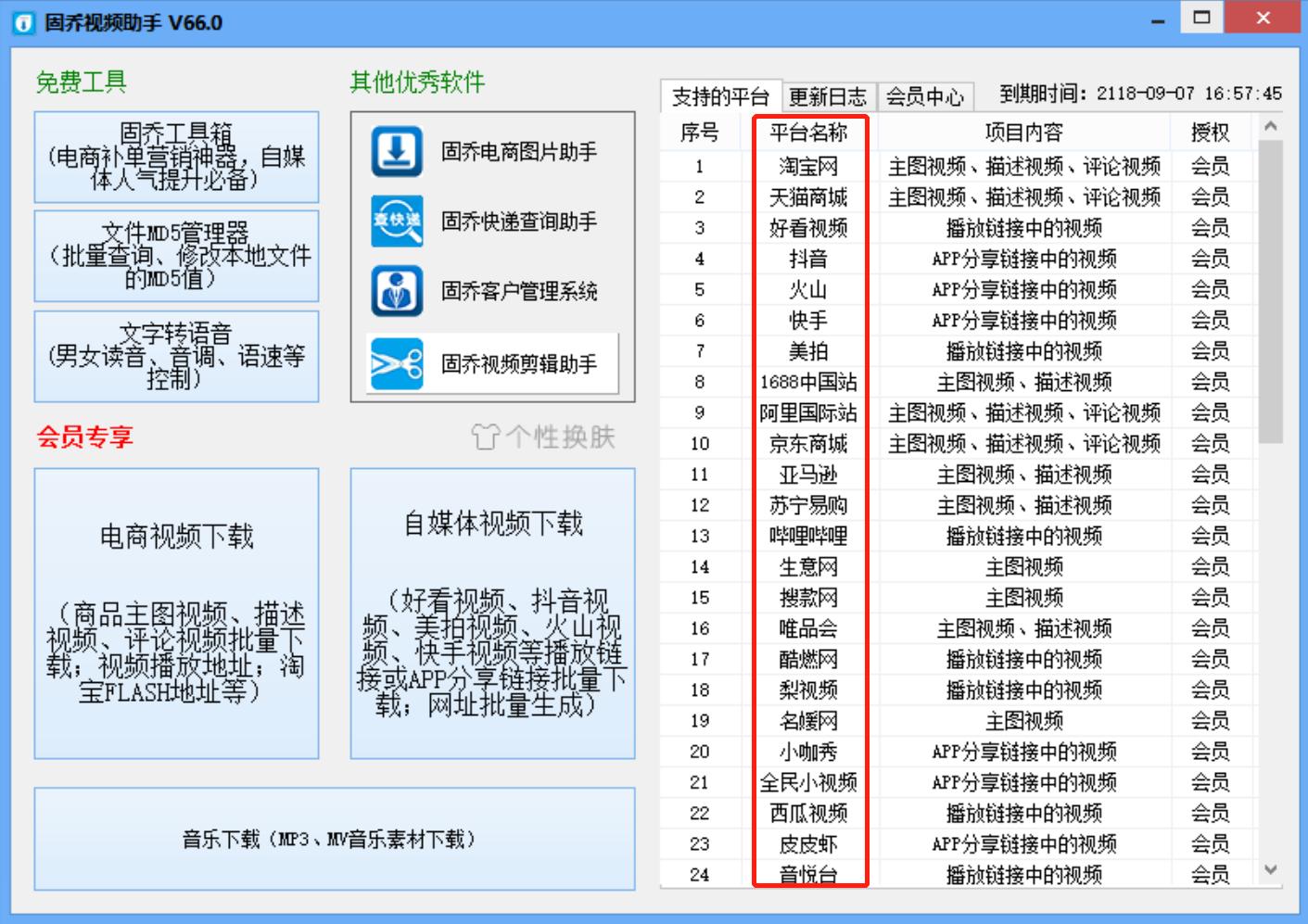The width and height of the screenshot is (1308, 924).
Task: Switch to the 更新日志 tab
Action: pyautogui.click(x=828, y=96)
